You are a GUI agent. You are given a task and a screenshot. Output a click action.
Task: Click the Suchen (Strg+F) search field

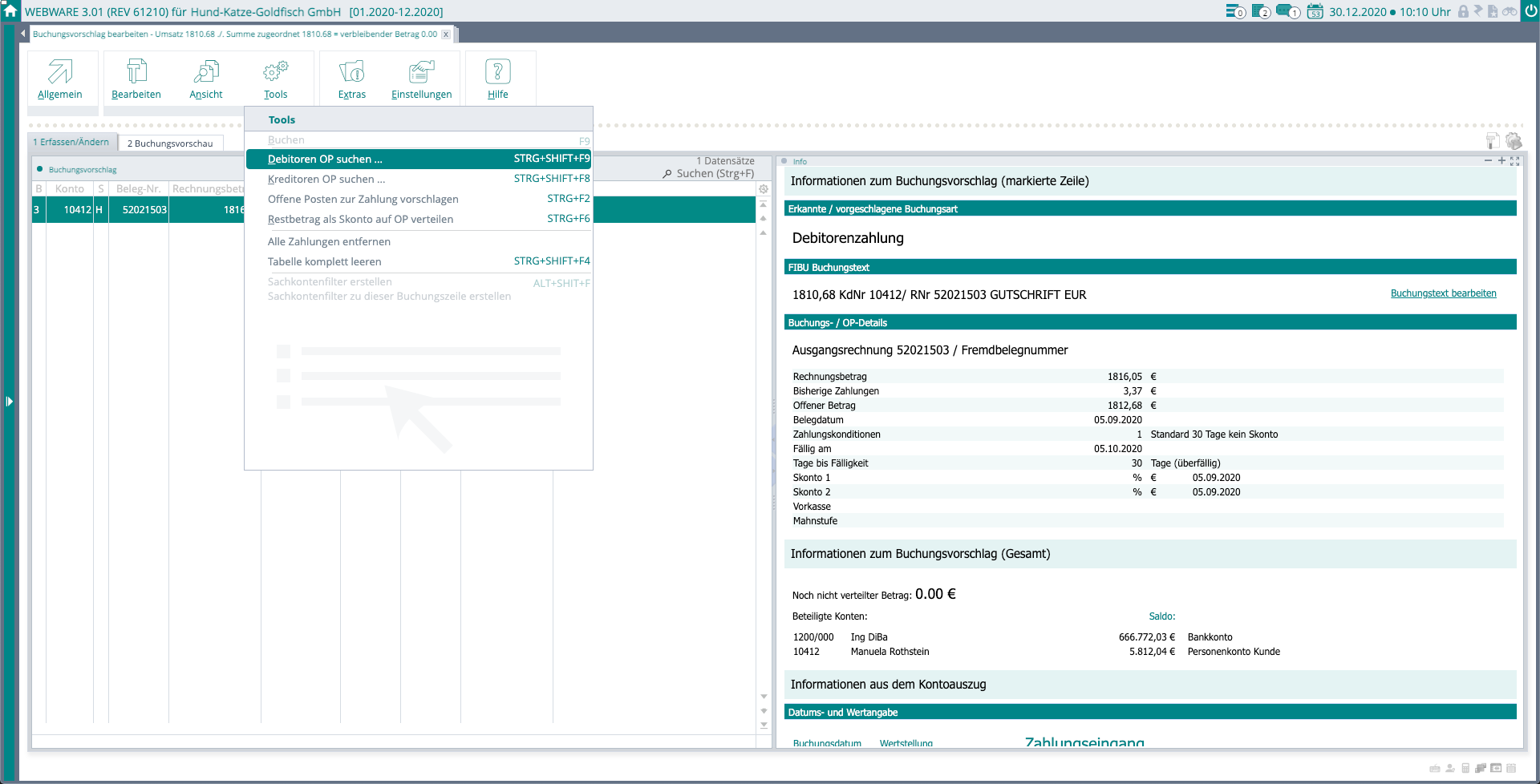point(714,173)
